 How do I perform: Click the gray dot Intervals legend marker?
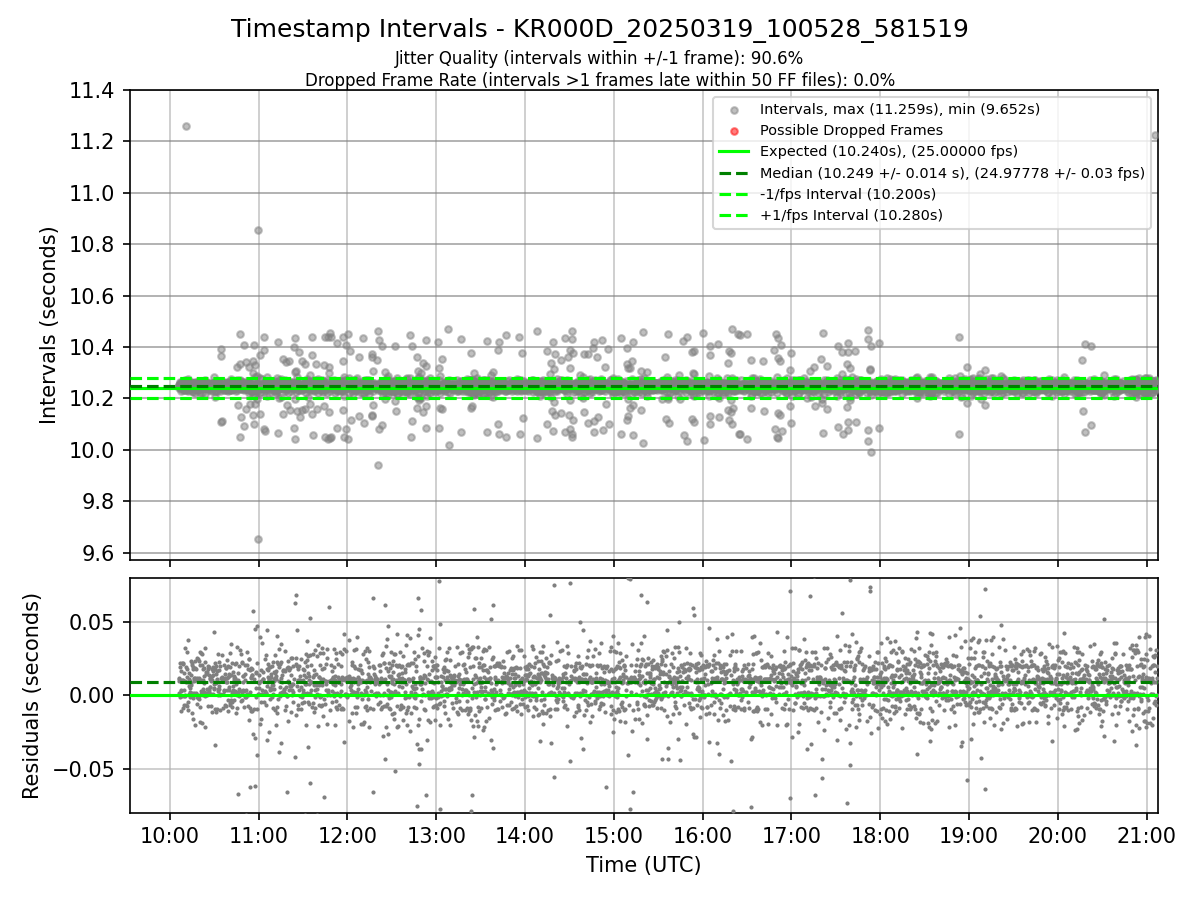click(734, 110)
